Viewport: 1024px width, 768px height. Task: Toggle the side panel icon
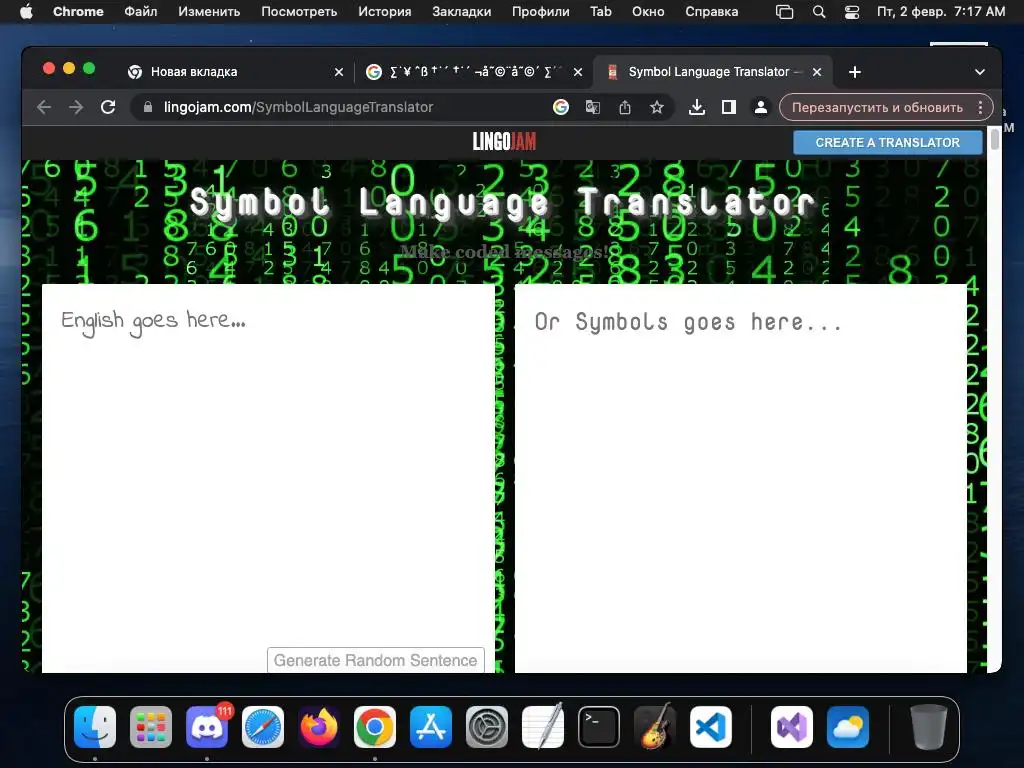[x=729, y=107]
